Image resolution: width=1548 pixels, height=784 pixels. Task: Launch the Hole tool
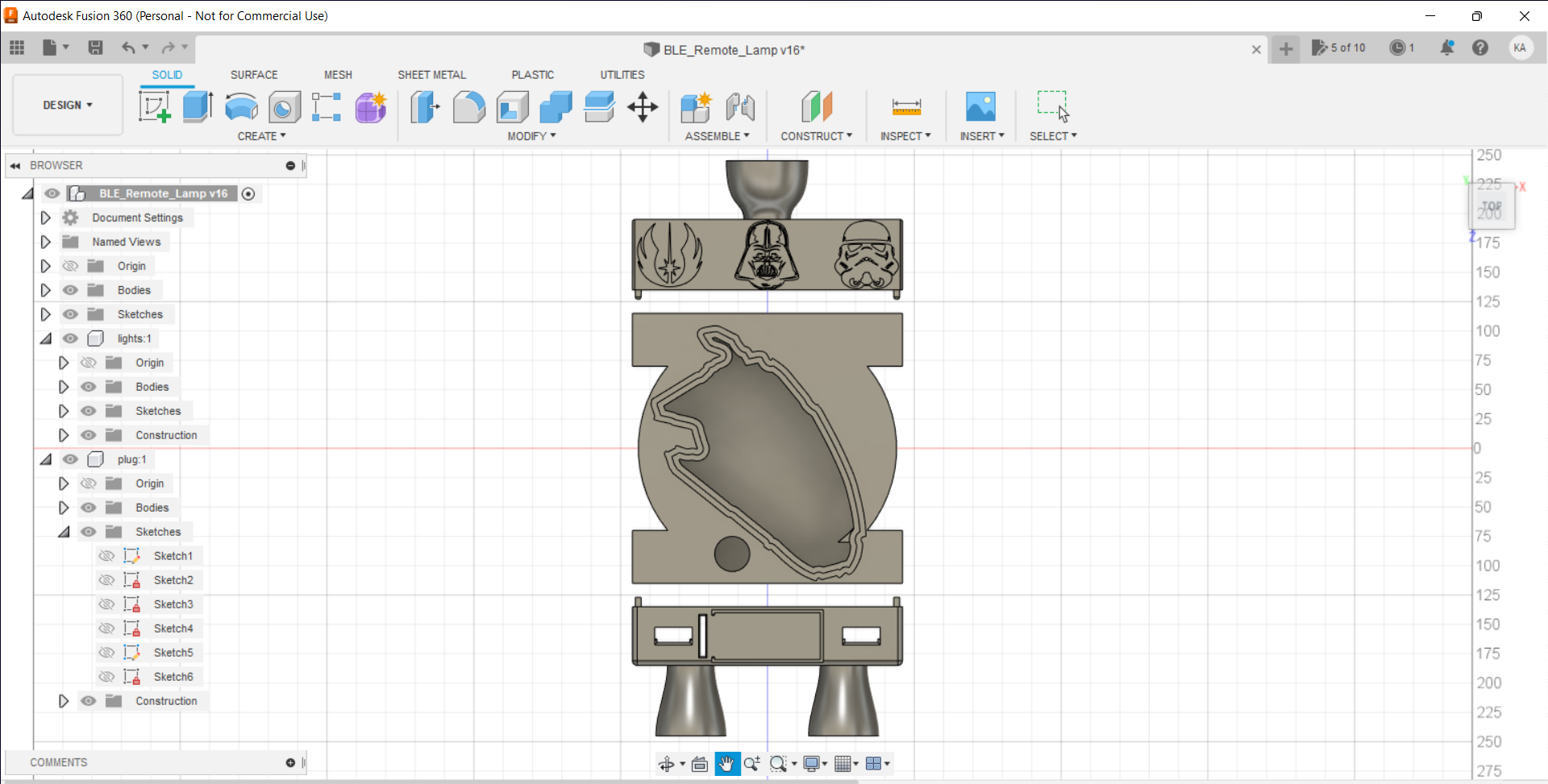(285, 107)
